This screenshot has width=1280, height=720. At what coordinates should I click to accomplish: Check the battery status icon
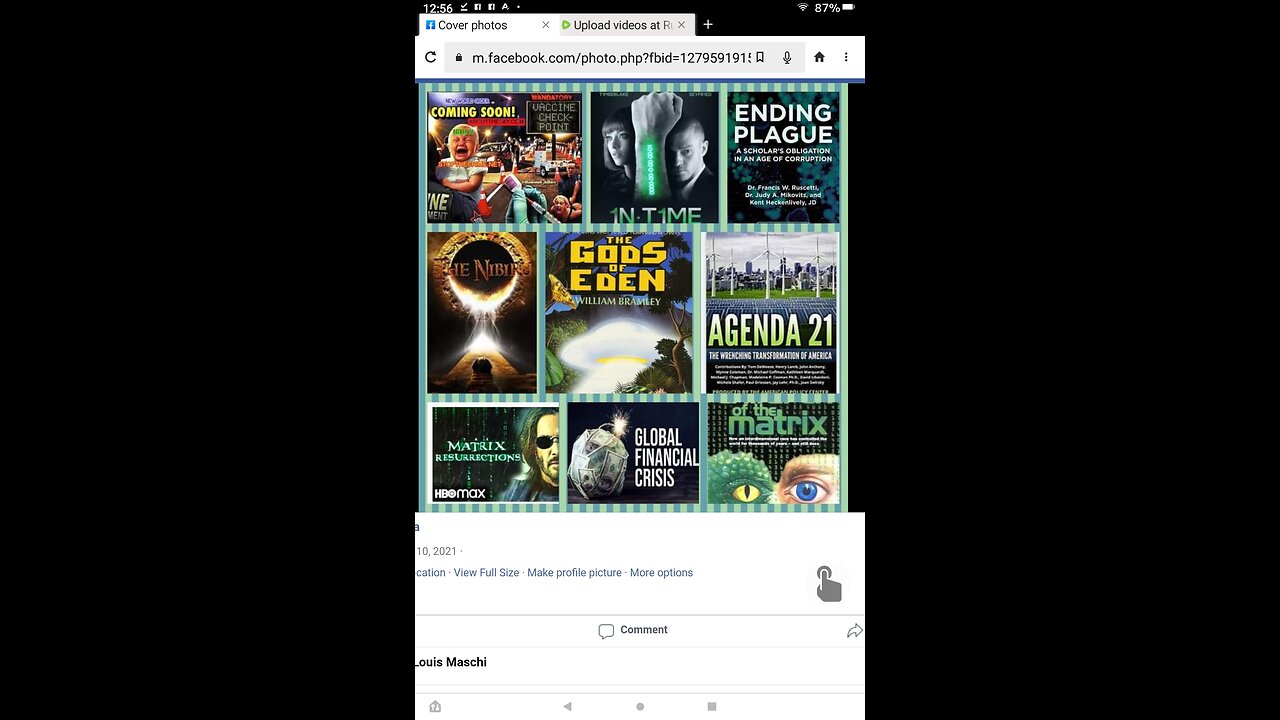click(849, 8)
